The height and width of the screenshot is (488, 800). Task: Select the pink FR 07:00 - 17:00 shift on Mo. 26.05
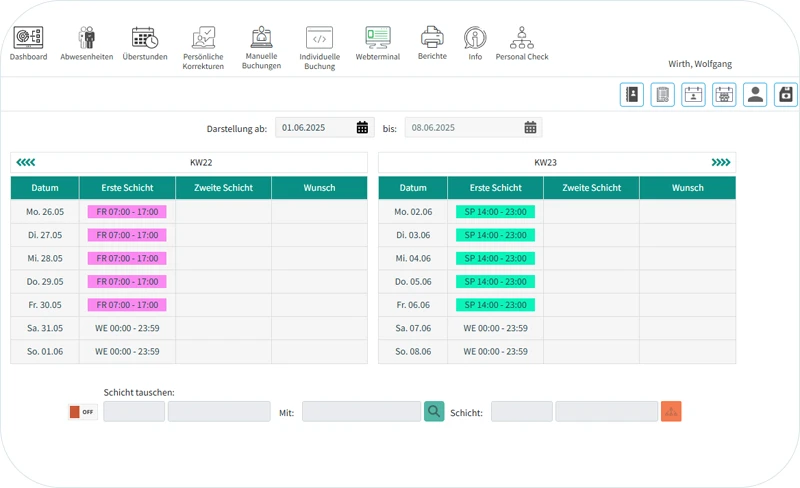pos(127,212)
